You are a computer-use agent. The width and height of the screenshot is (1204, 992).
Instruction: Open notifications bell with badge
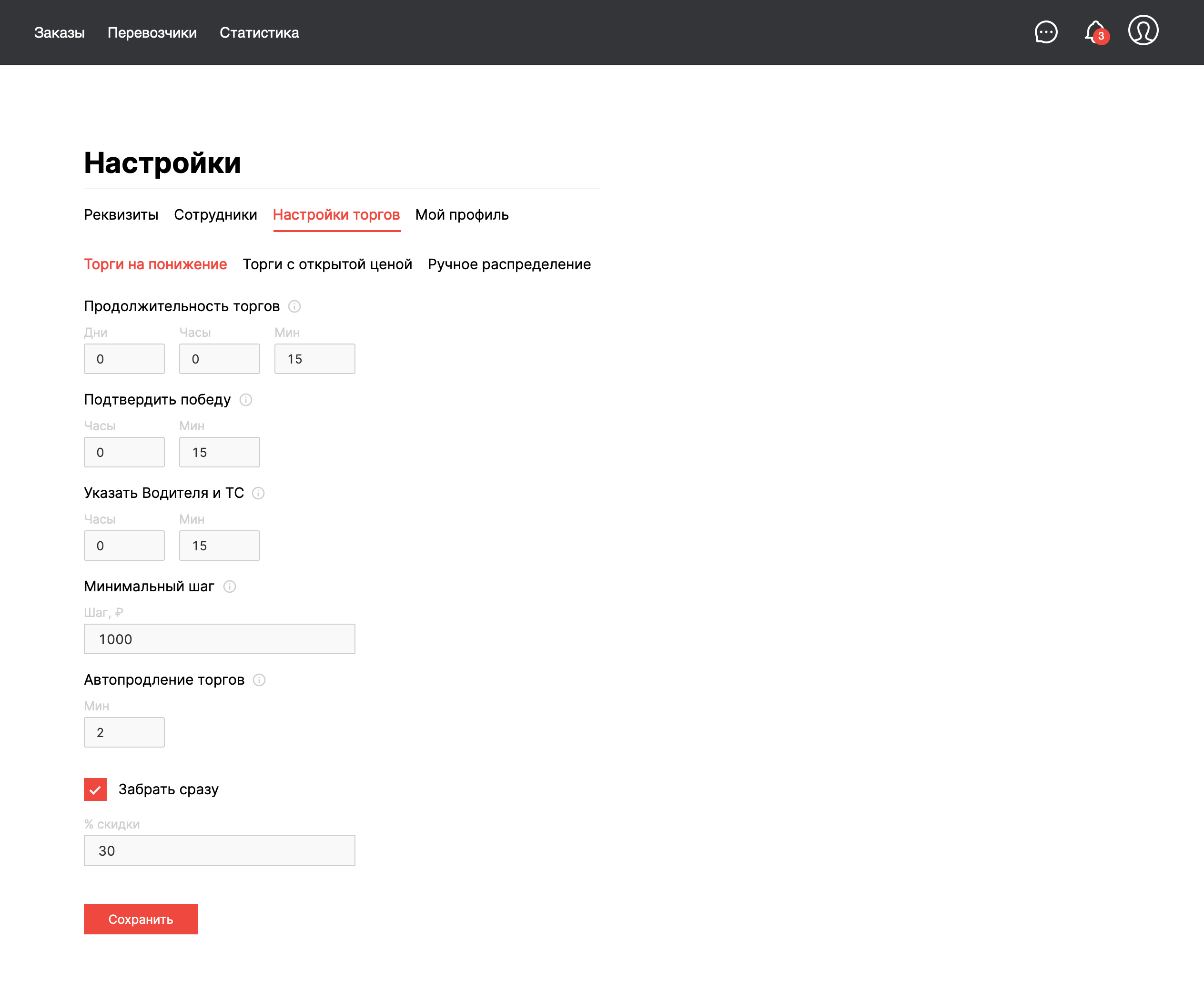(1095, 32)
